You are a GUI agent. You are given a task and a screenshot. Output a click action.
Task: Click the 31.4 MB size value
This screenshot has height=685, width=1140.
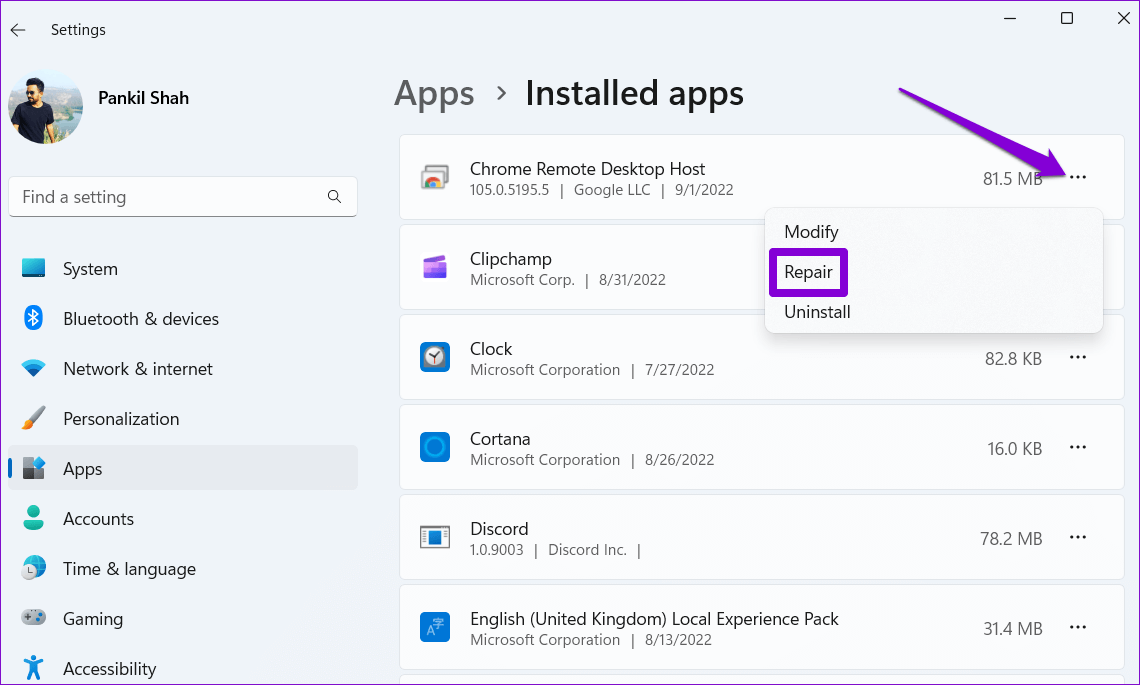(1013, 628)
